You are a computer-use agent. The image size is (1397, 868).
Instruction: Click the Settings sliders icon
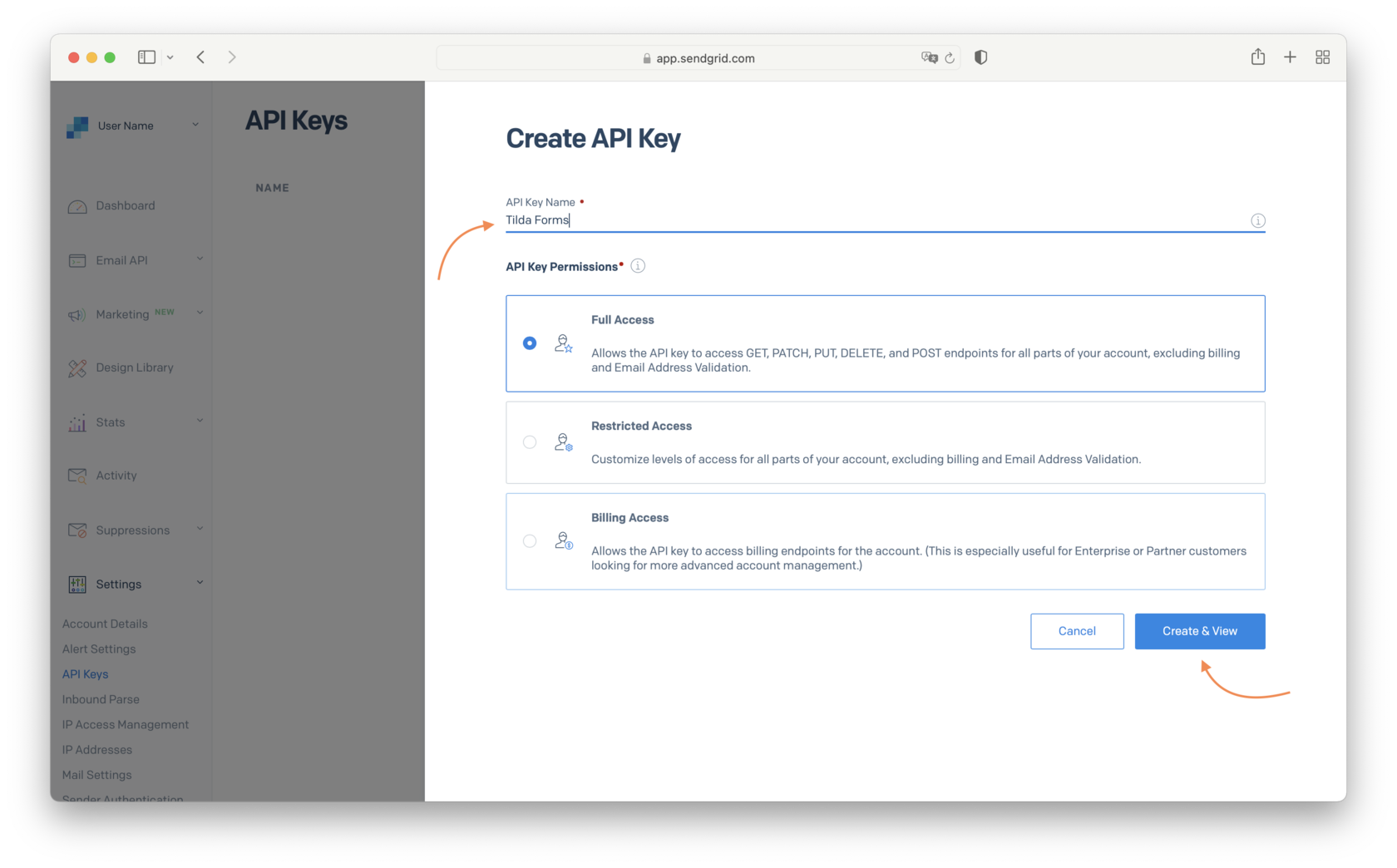[x=77, y=584]
